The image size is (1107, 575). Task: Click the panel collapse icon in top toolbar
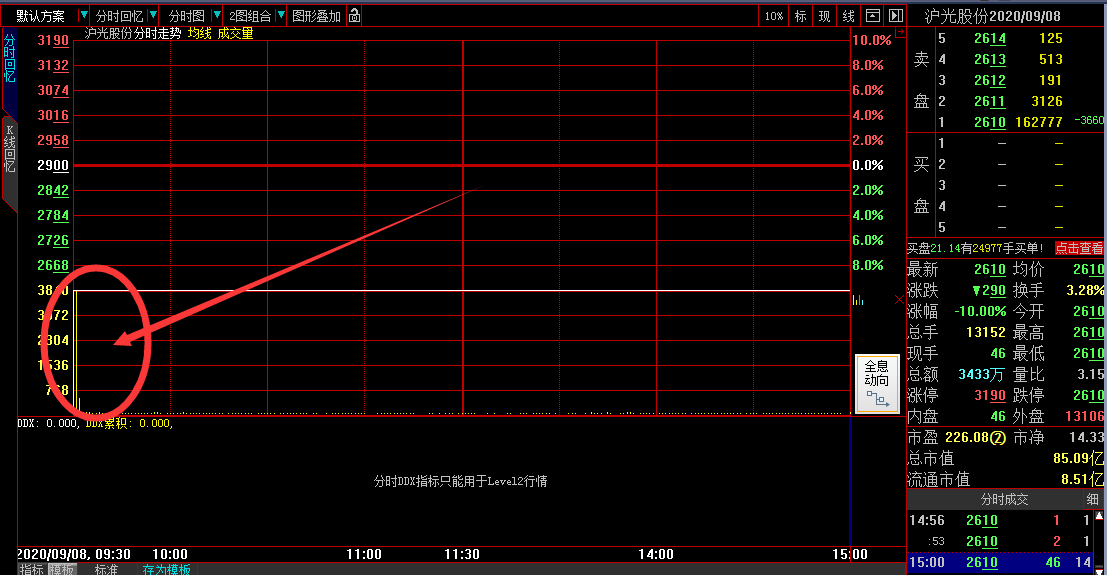[x=873, y=16]
